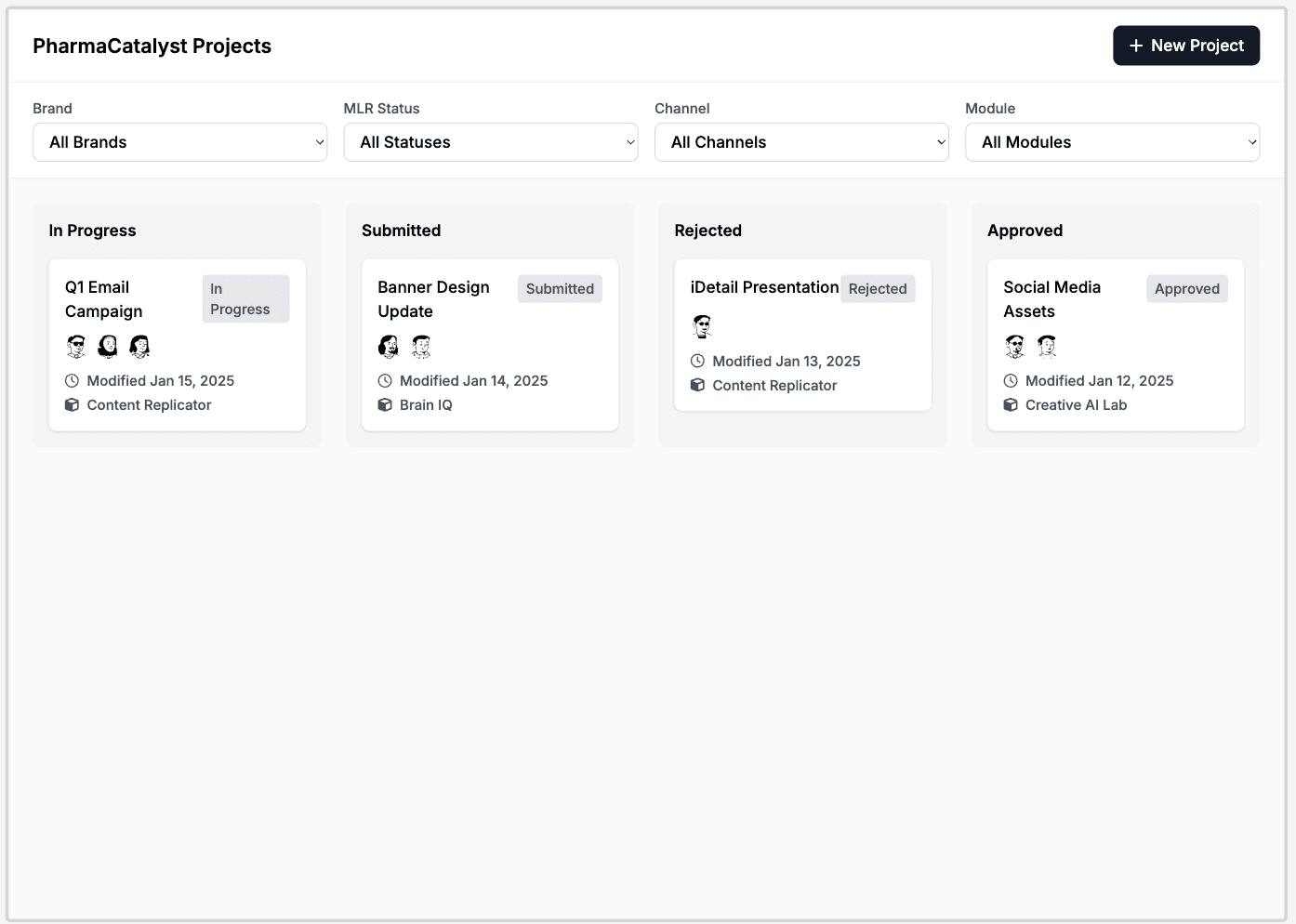Screen dimensions: 1296x924
Task: Create a New Project
Action: pos(1186,46)
